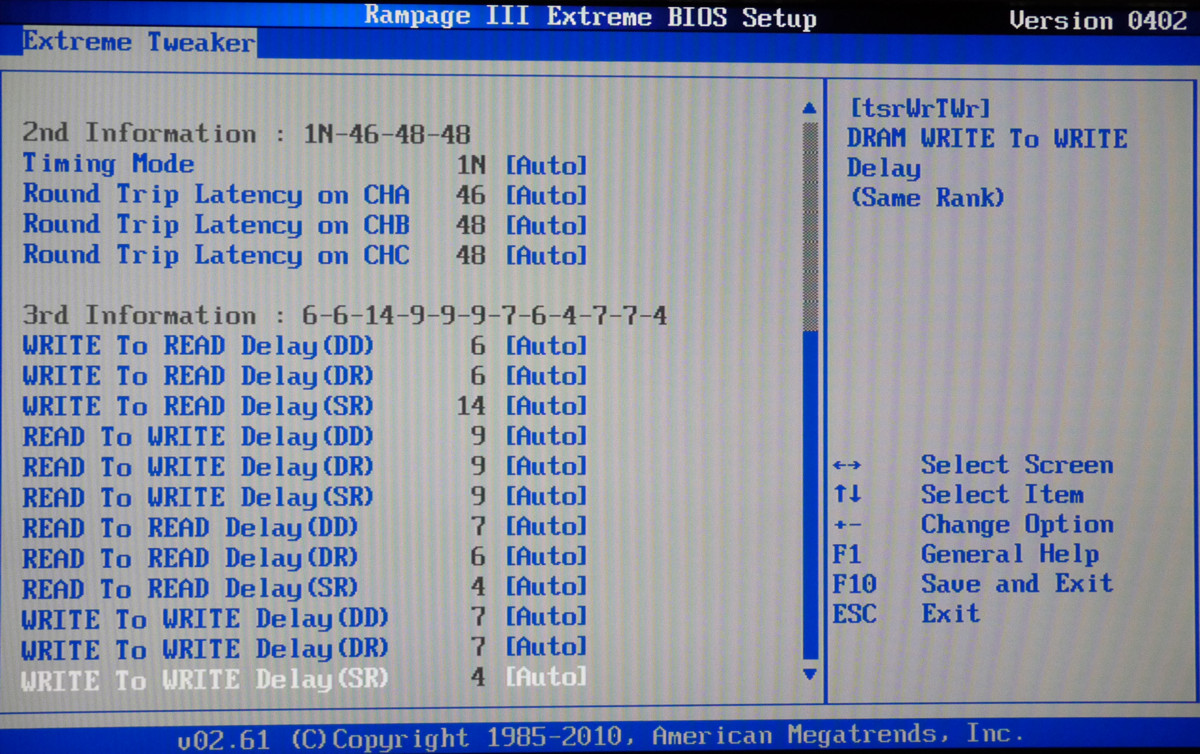Click the ESC Exit hint
The width and height of the screenshot is (1200, 754).
point(906,613)
